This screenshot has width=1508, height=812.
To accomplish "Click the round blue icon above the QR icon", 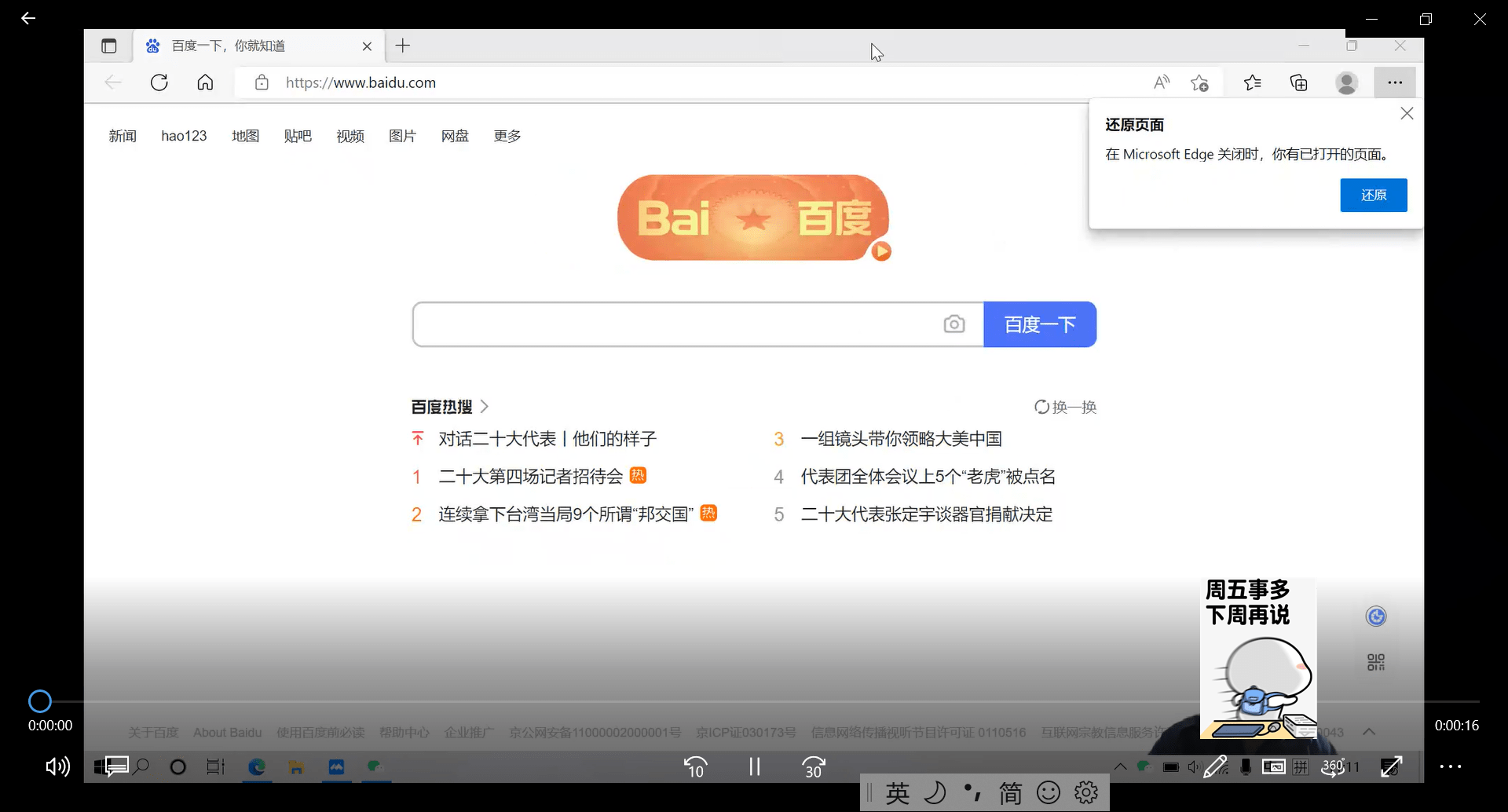I will pyautogui.click(x=1376, y=616).
